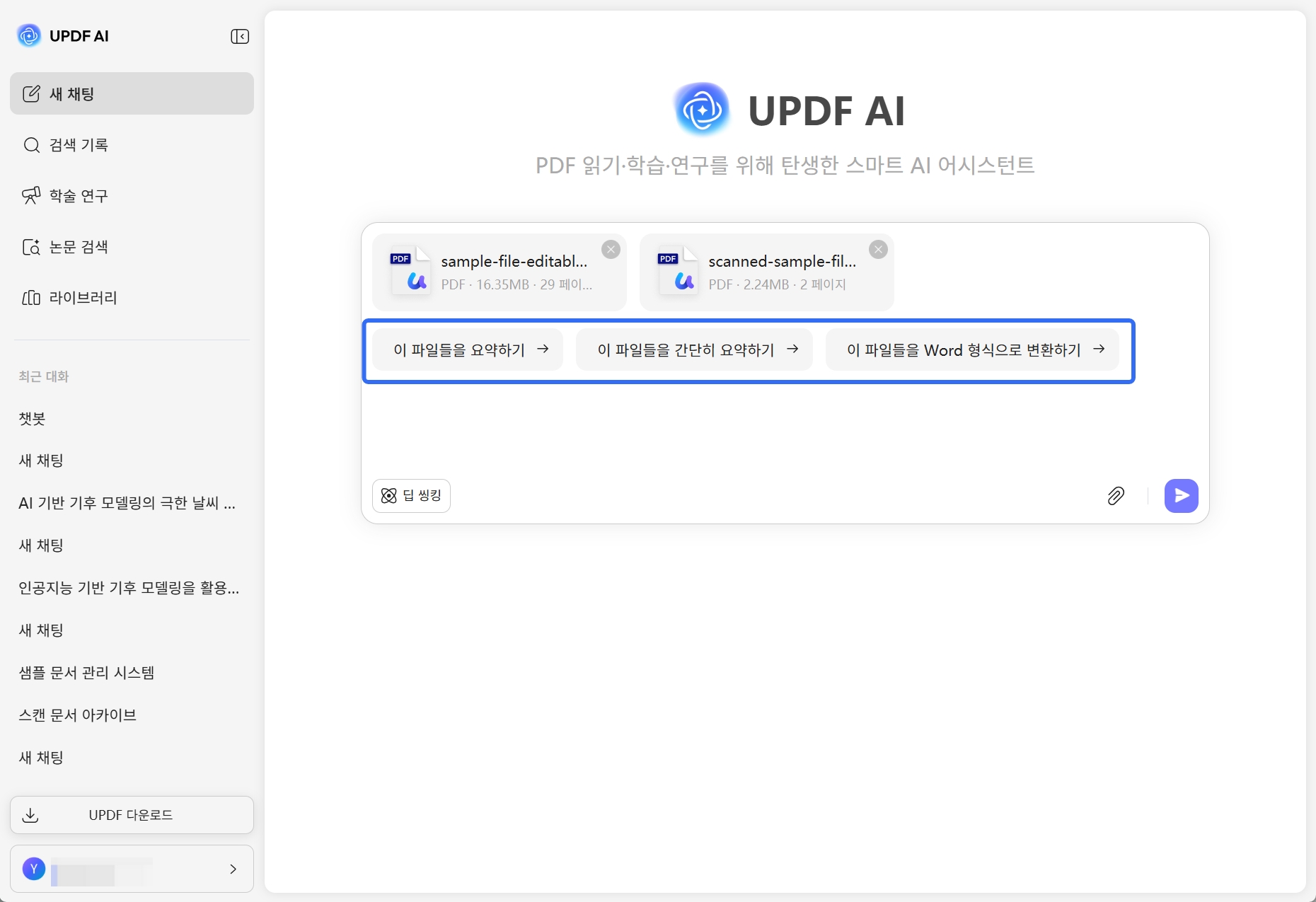This screenshot has width=1316, height=902.
Task: Select 이 파일들을 Word 형식으로 변환하기 suggestion
Action: [972, 349]
